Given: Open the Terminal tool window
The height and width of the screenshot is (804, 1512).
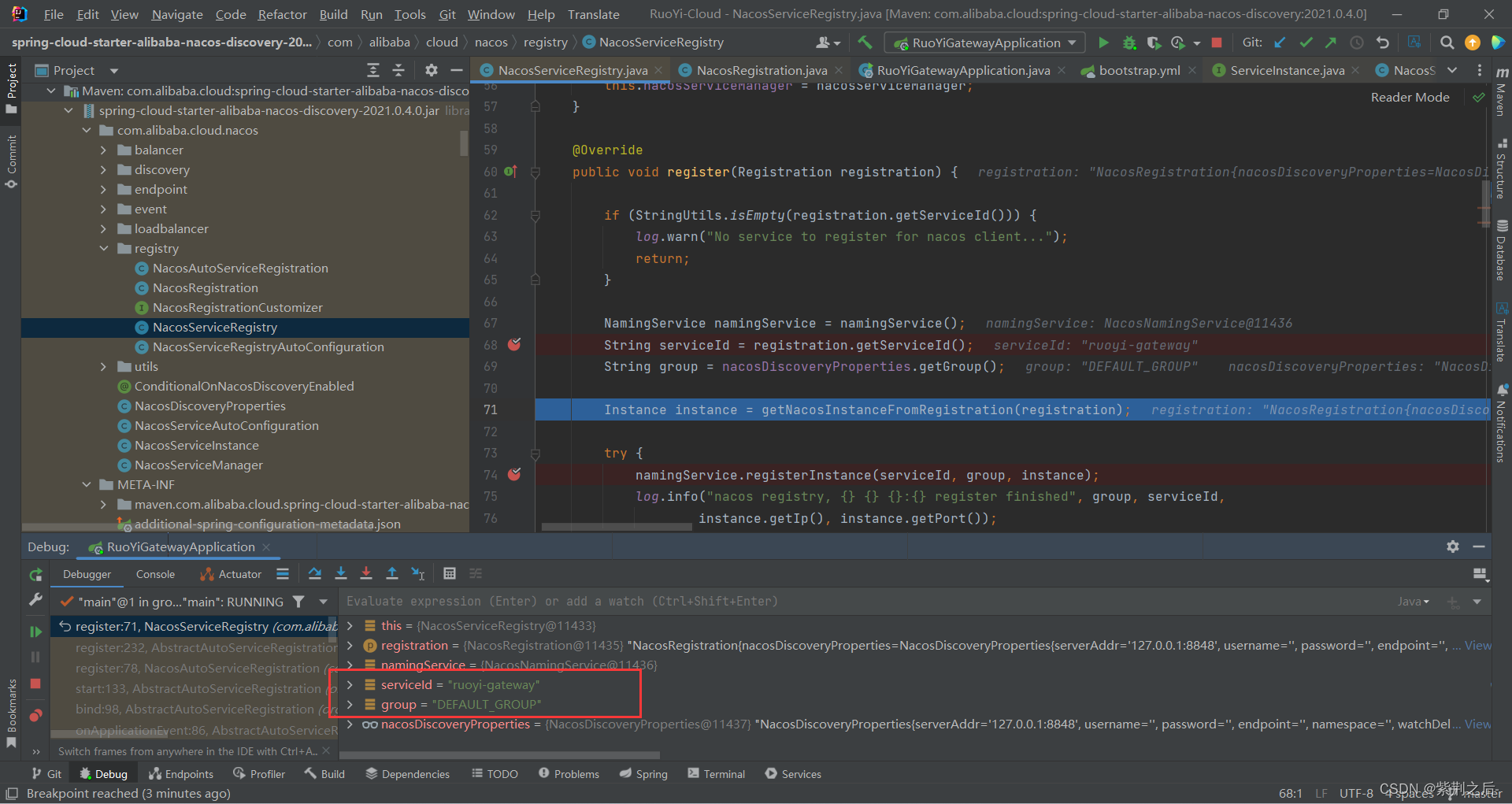Looking at the screenshot, I should (x=716, y=774).
